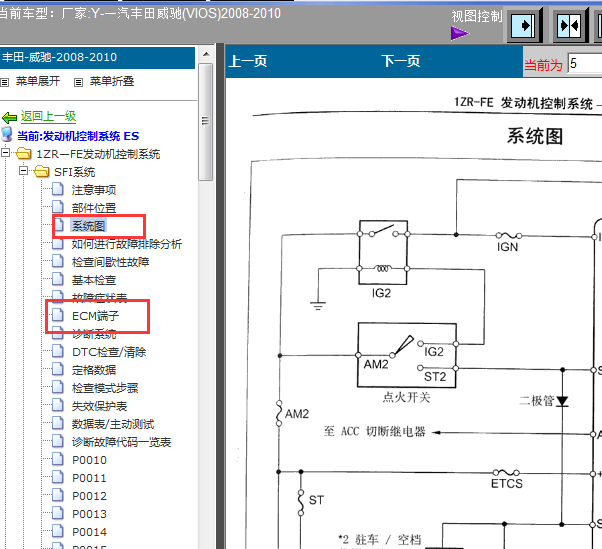Click the page icon beside DTC检查/清除
Screen dimensions: 602x549
[x=58, y=351]
